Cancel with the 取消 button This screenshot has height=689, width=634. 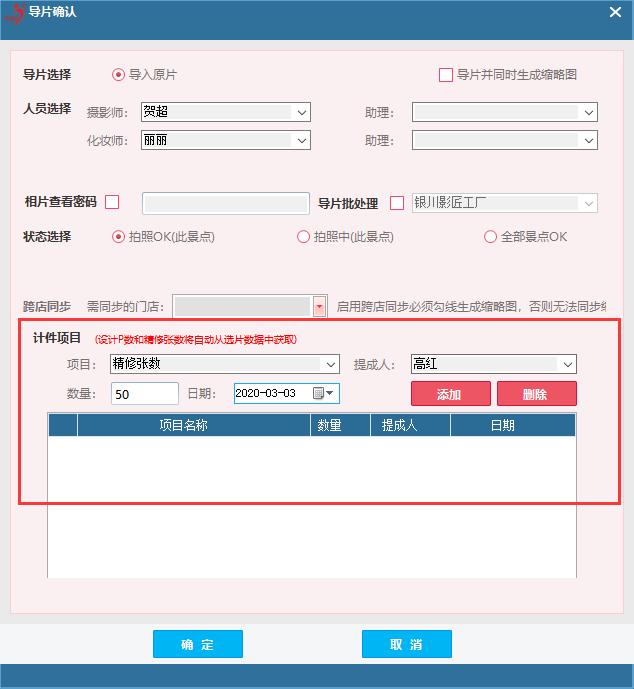tap(407, 644)
